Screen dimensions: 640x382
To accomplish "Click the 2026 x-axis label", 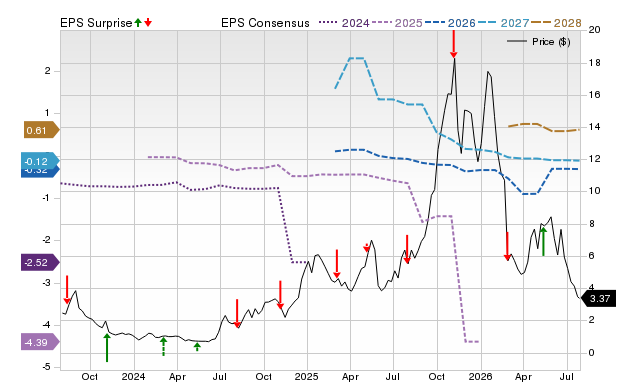I will point(480,376).
